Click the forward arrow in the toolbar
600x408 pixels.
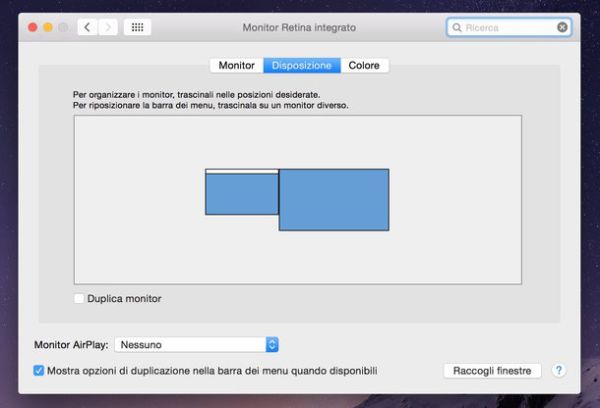point(107,27)
